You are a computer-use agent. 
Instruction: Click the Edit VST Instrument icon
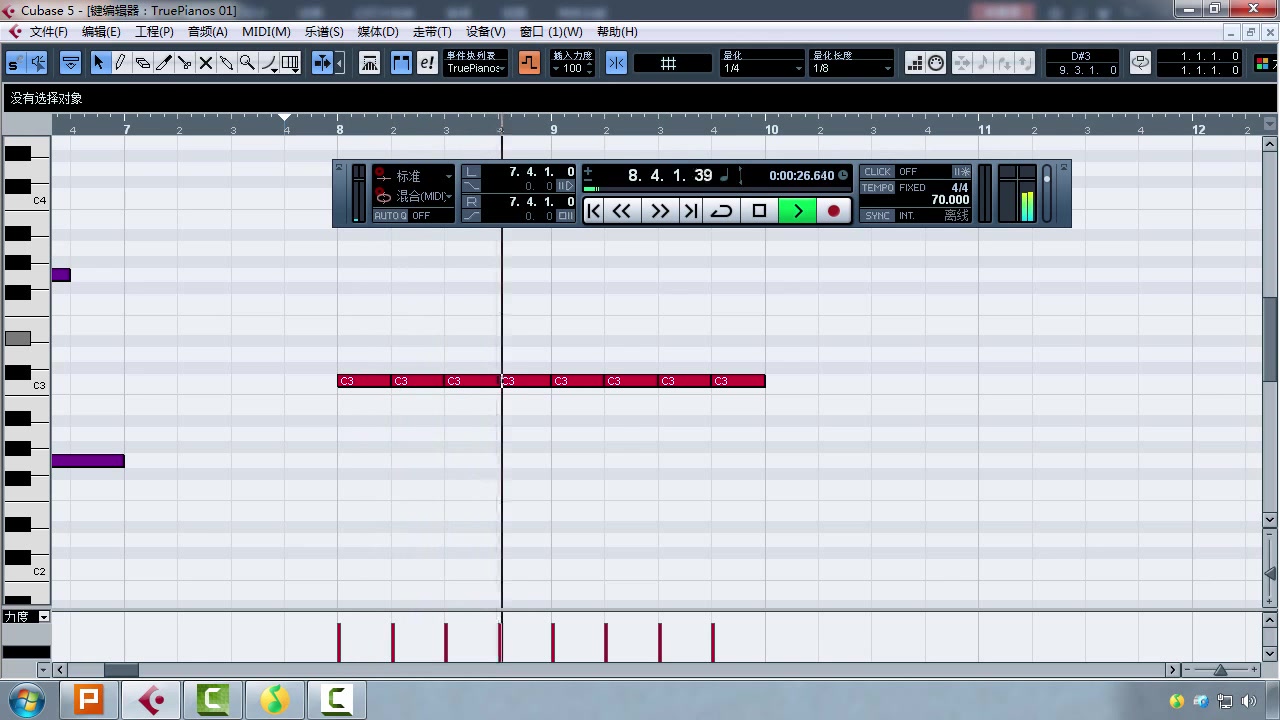point(1140,63)
